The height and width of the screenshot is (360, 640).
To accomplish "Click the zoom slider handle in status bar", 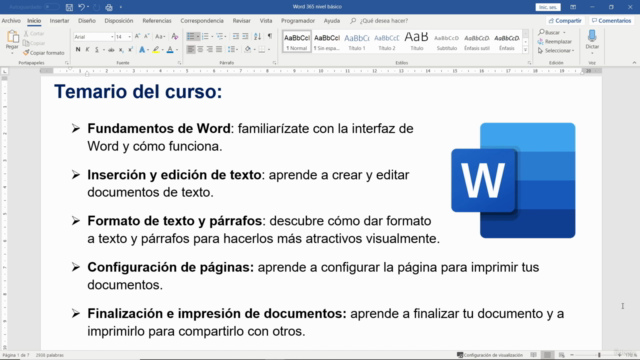I will click(x=599, y=355).
